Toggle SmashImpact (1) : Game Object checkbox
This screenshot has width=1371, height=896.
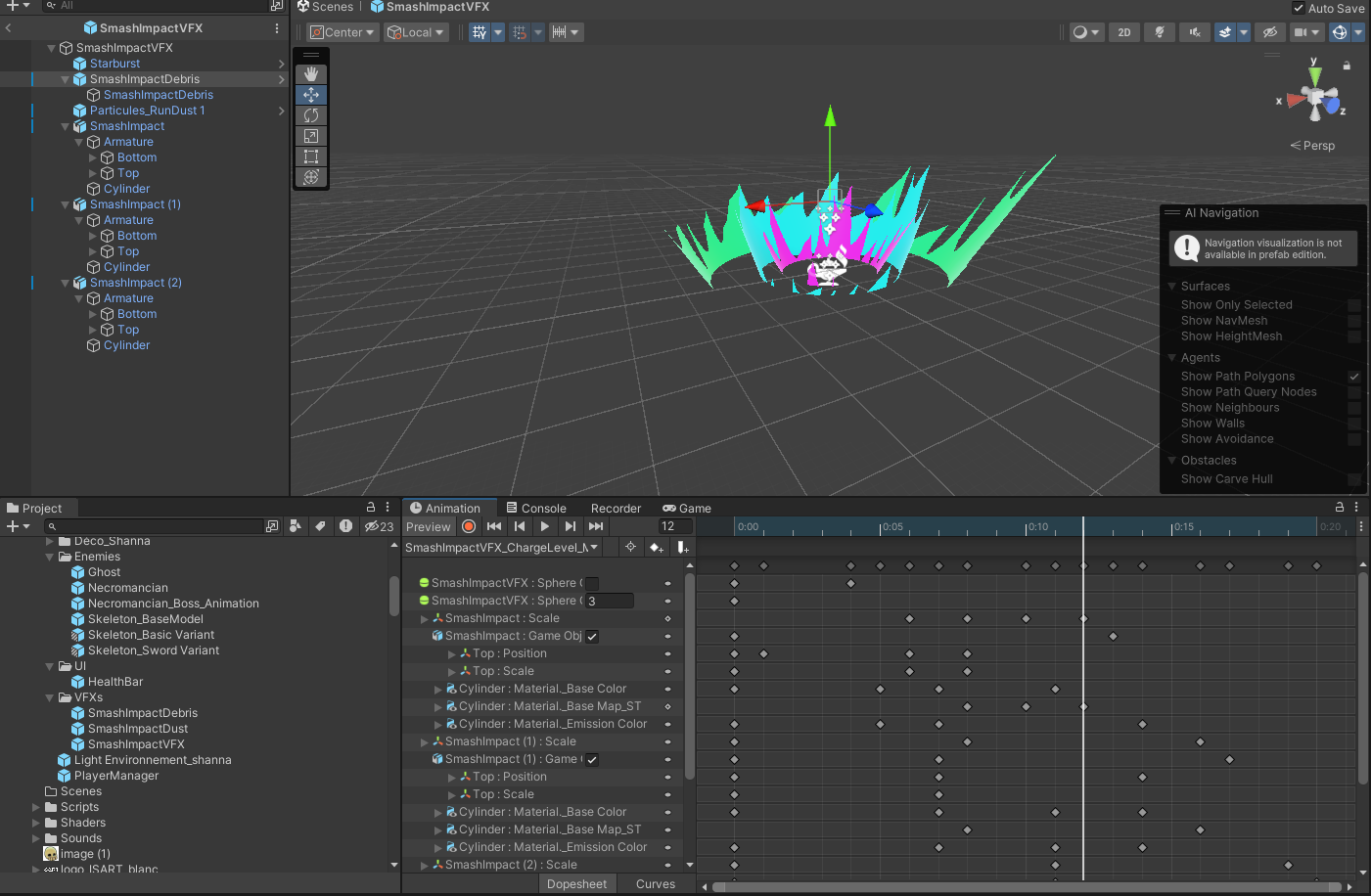tap(592, 760)
